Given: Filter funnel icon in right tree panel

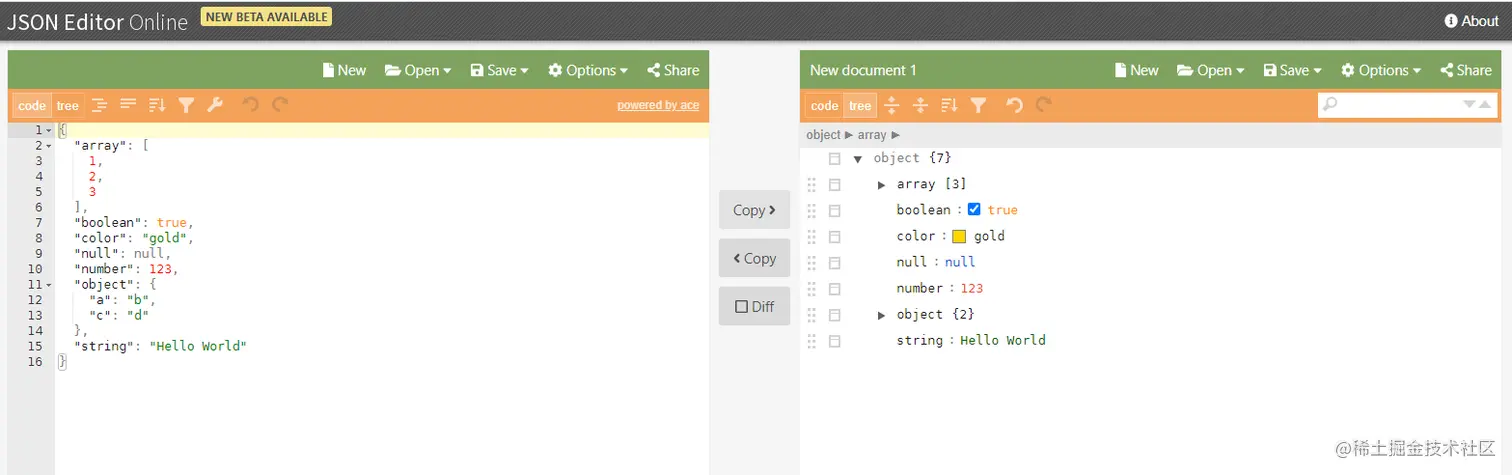Looking at the screenshot, I should 979,105.
